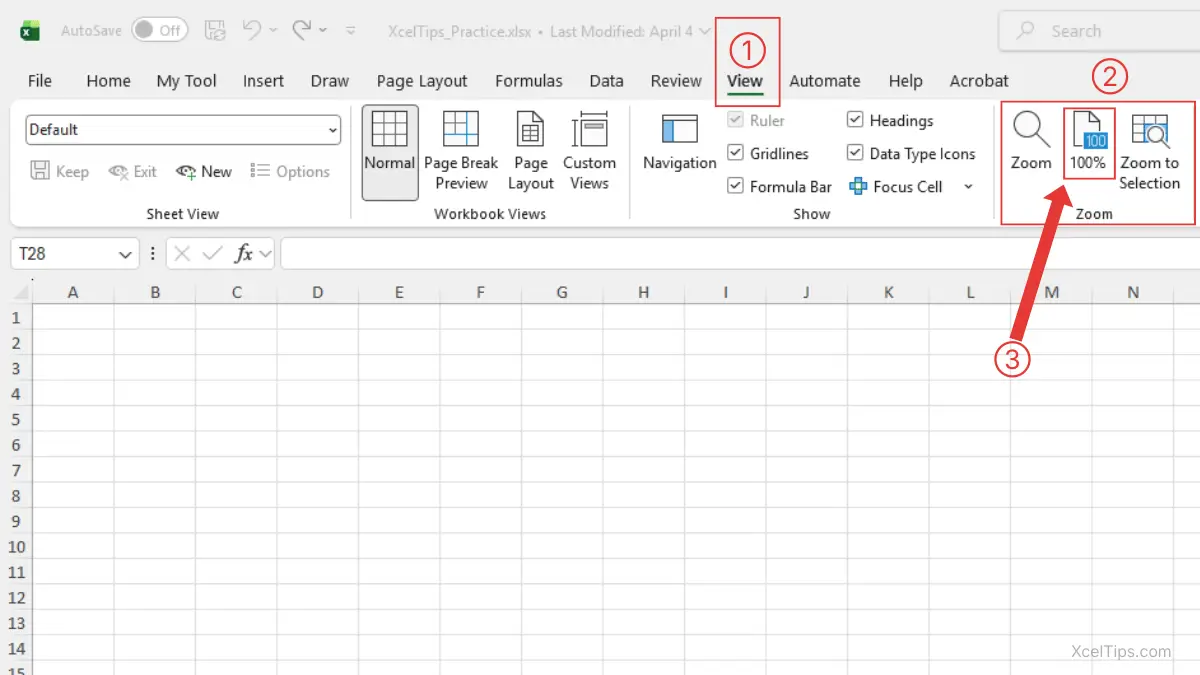Open Custom Views dialog
The width and height of the screenshot is (1200, 675).
[x=589, y=130]
